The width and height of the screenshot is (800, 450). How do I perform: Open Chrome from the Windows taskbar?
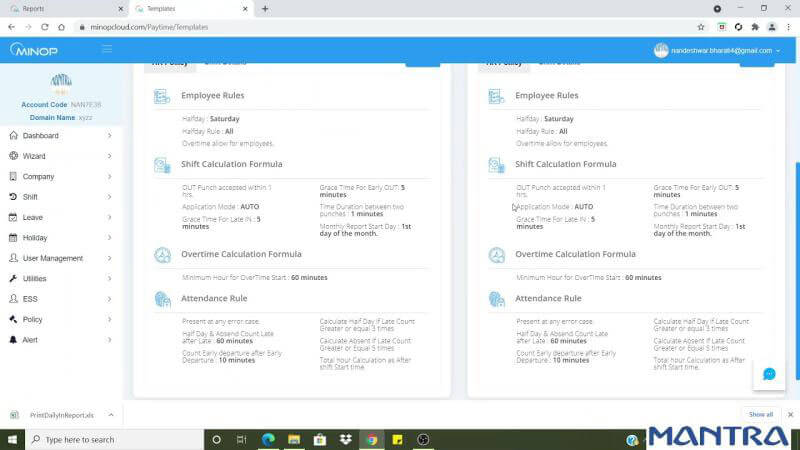pyautogui.click(x=371, y=439)
